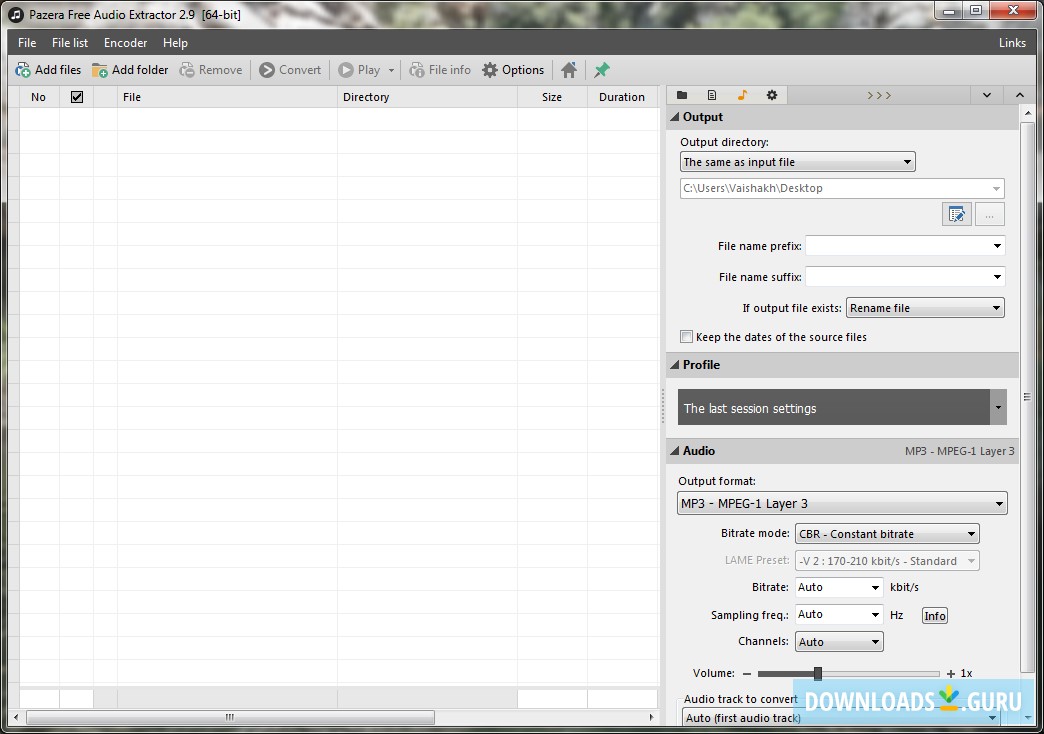The height and width of the screenshot is (734, 1044).
Task: Decrease volume with minus button
Action: 747,674
